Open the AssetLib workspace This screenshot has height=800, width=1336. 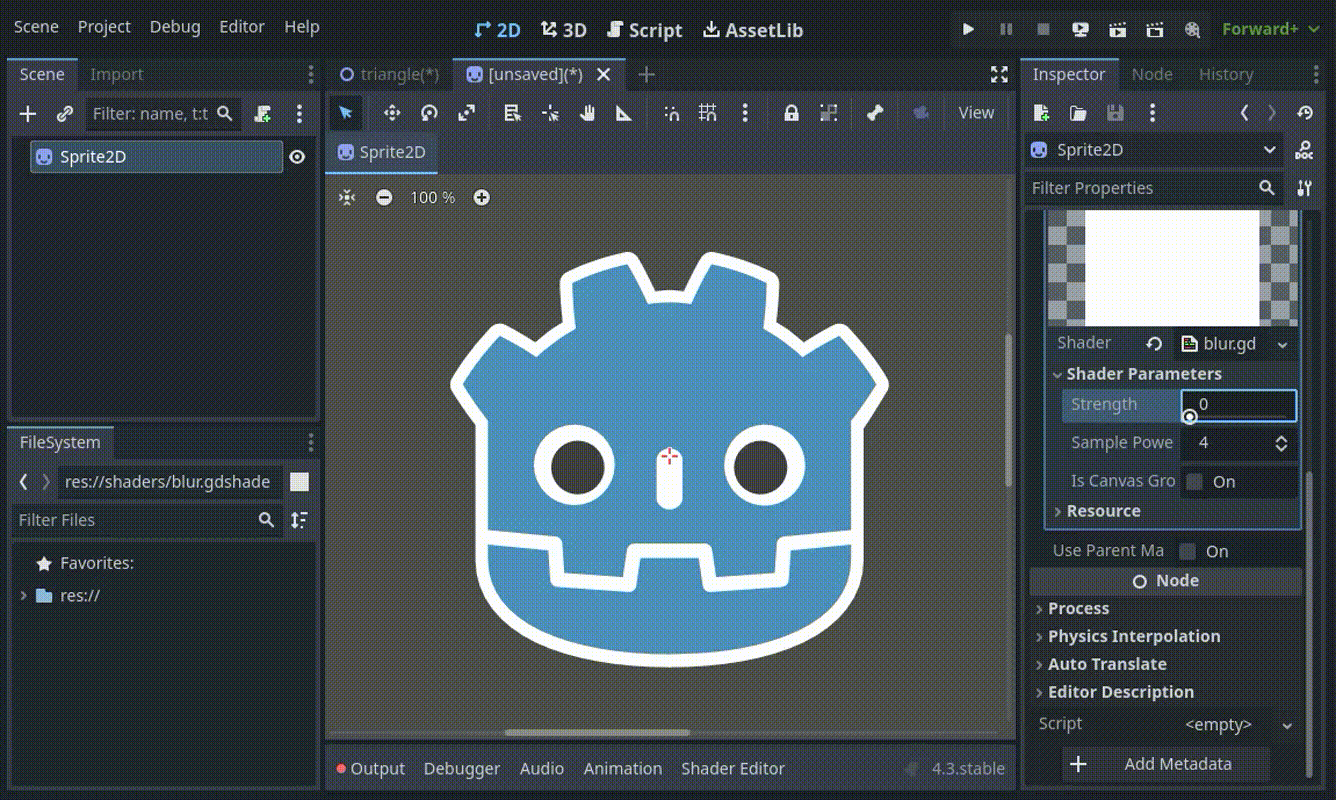753,30
